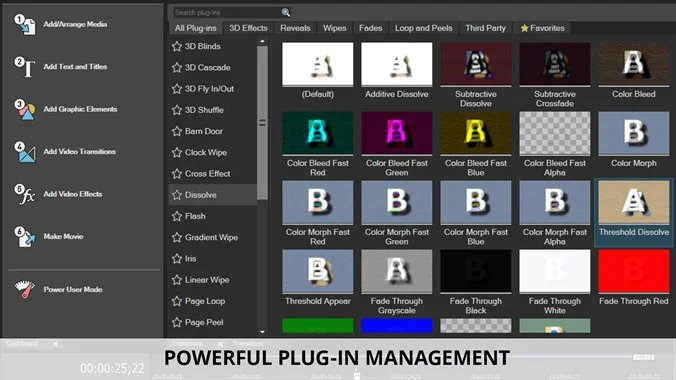This screenshot has height=380, width=676.
Task: Select Threshold Appear preset thumbnail
Action: click(318, 271)
